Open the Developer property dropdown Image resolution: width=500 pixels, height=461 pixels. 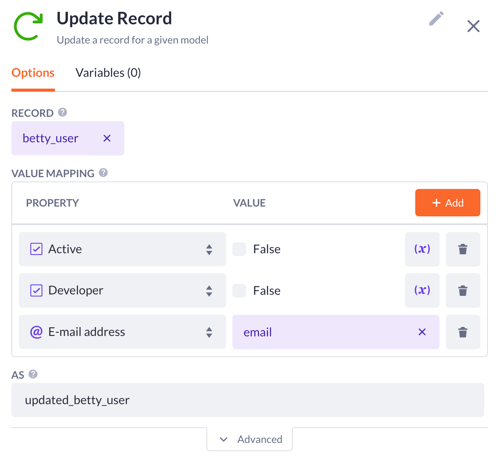[x=122, y=290]
